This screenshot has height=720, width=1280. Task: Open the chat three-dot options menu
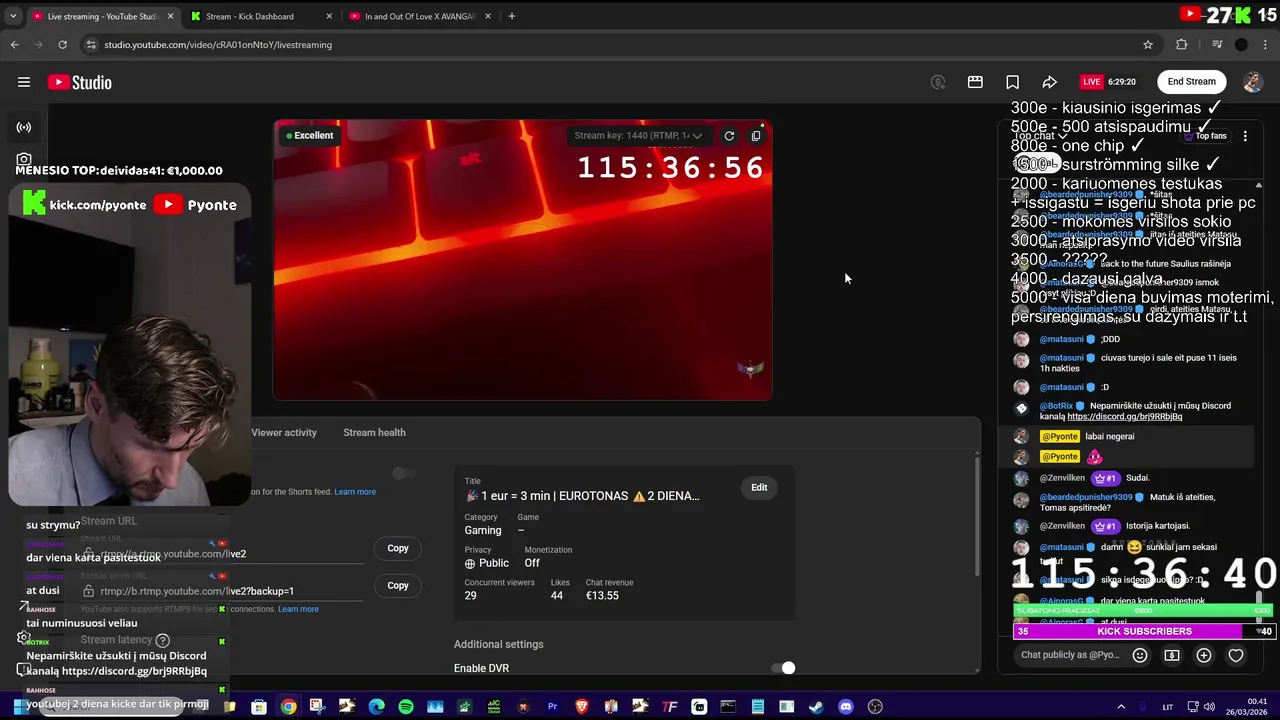1245,136
